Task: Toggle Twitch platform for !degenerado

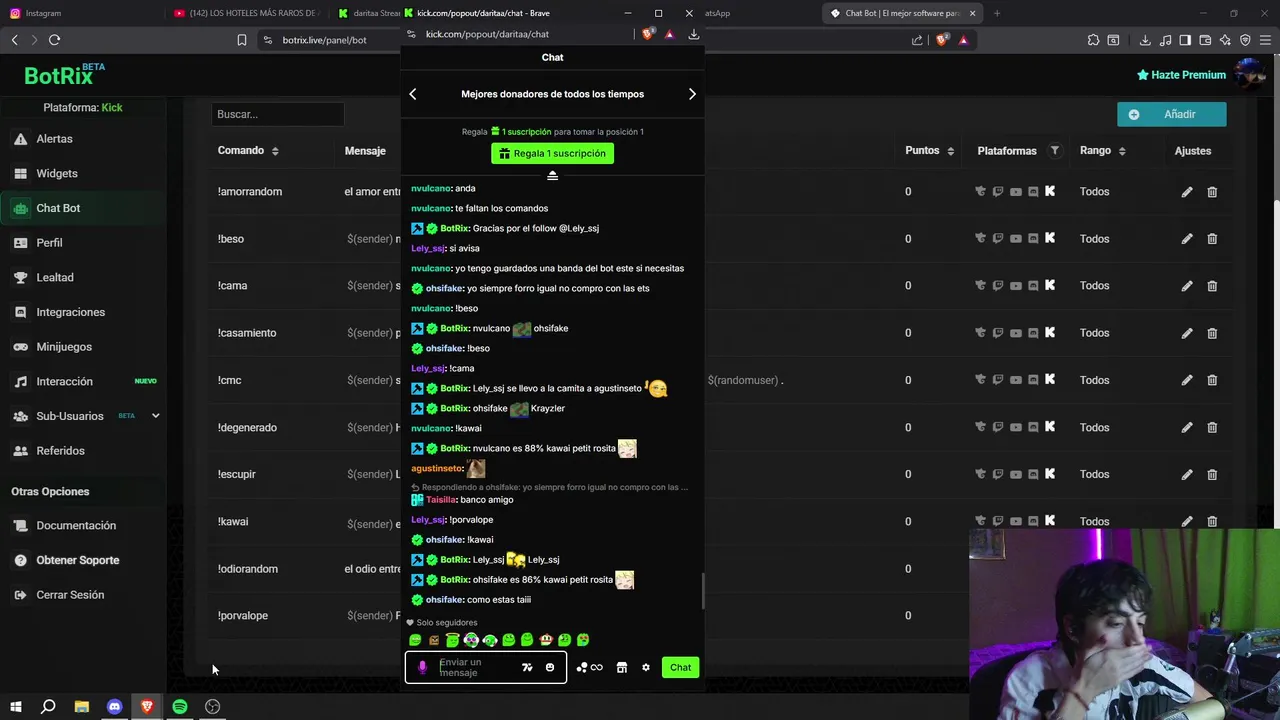Action: pos(998,427)
